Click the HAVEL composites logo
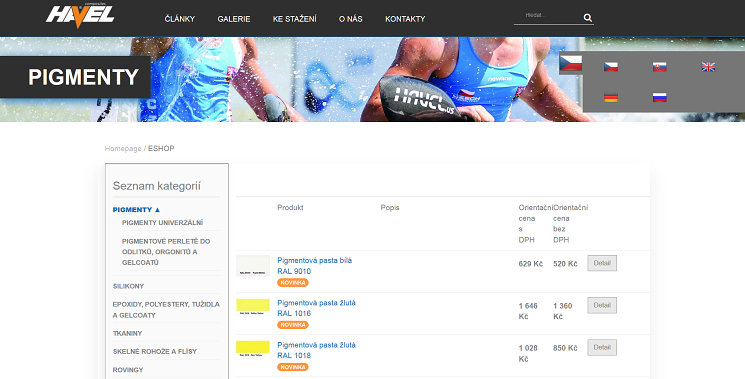This screenshot has height=379, width=745. coord(80,16)
